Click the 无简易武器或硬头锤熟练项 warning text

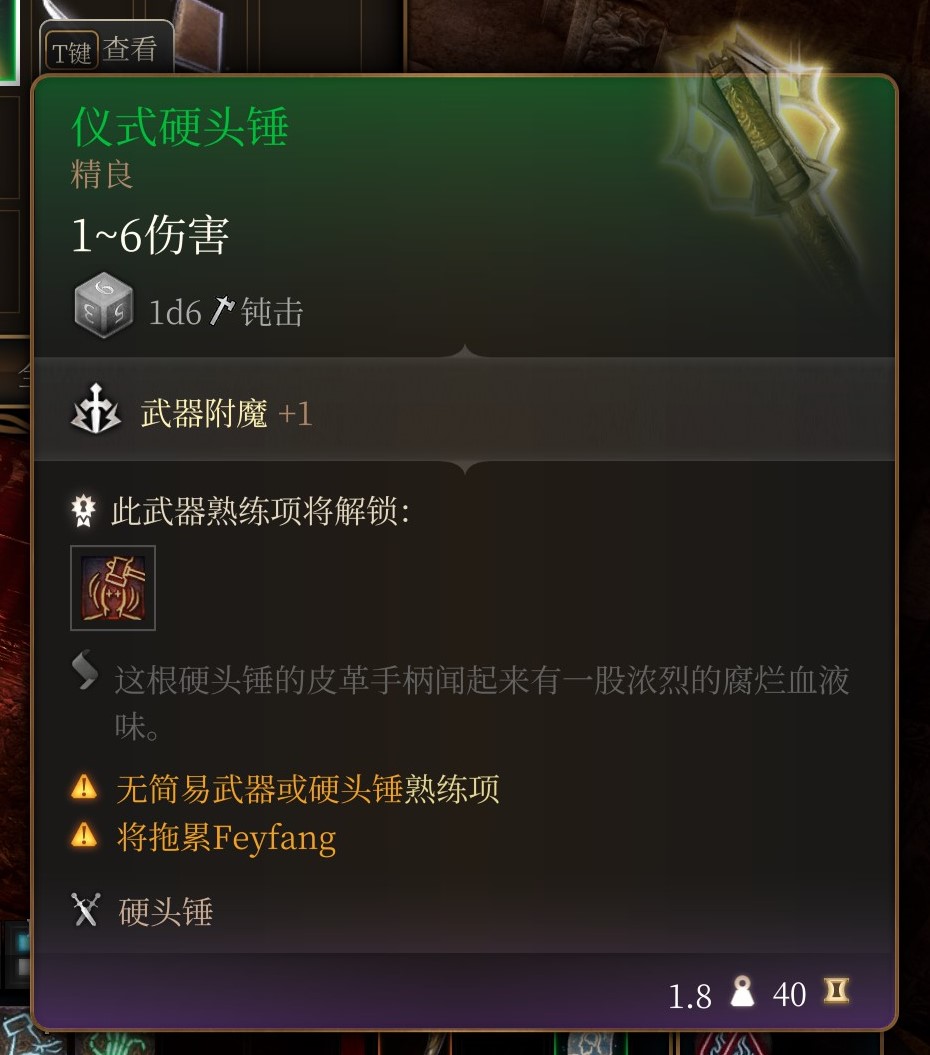(x=308, y=789)
